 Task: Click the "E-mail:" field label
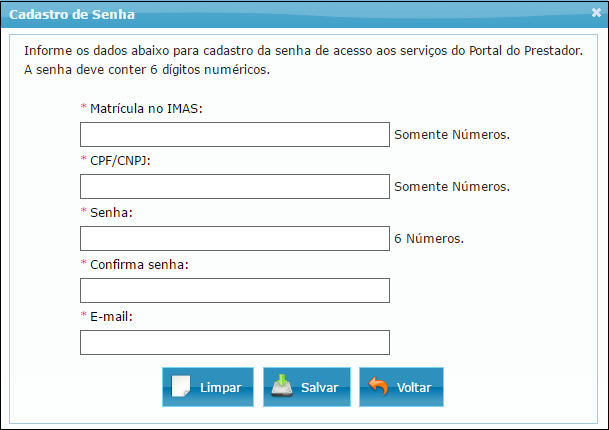click(x=111, y=316)
